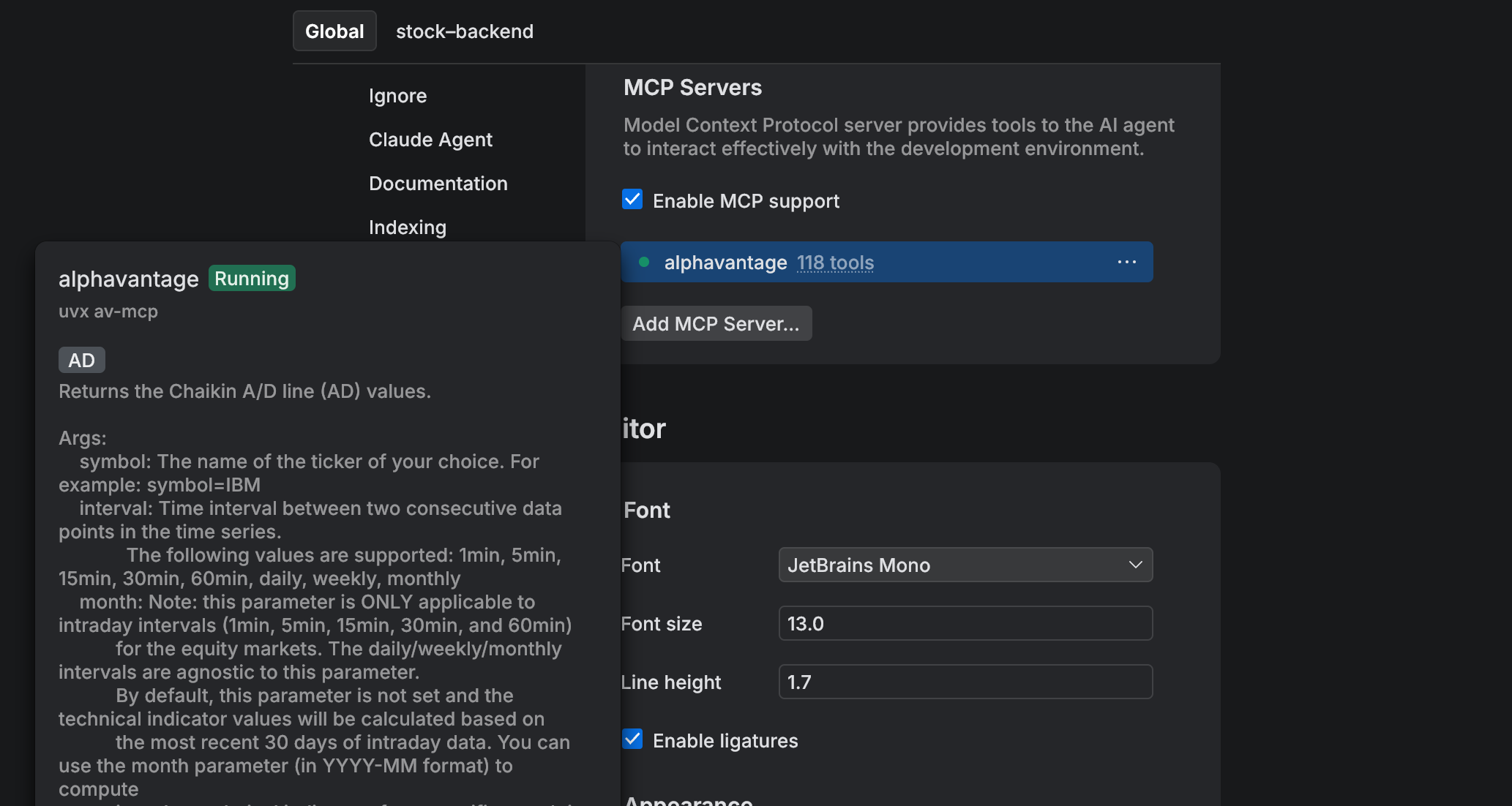Uncheck Enable MCP support checkbox
This screenshot has height=806, width=1512.
click(x=632, y=200)
